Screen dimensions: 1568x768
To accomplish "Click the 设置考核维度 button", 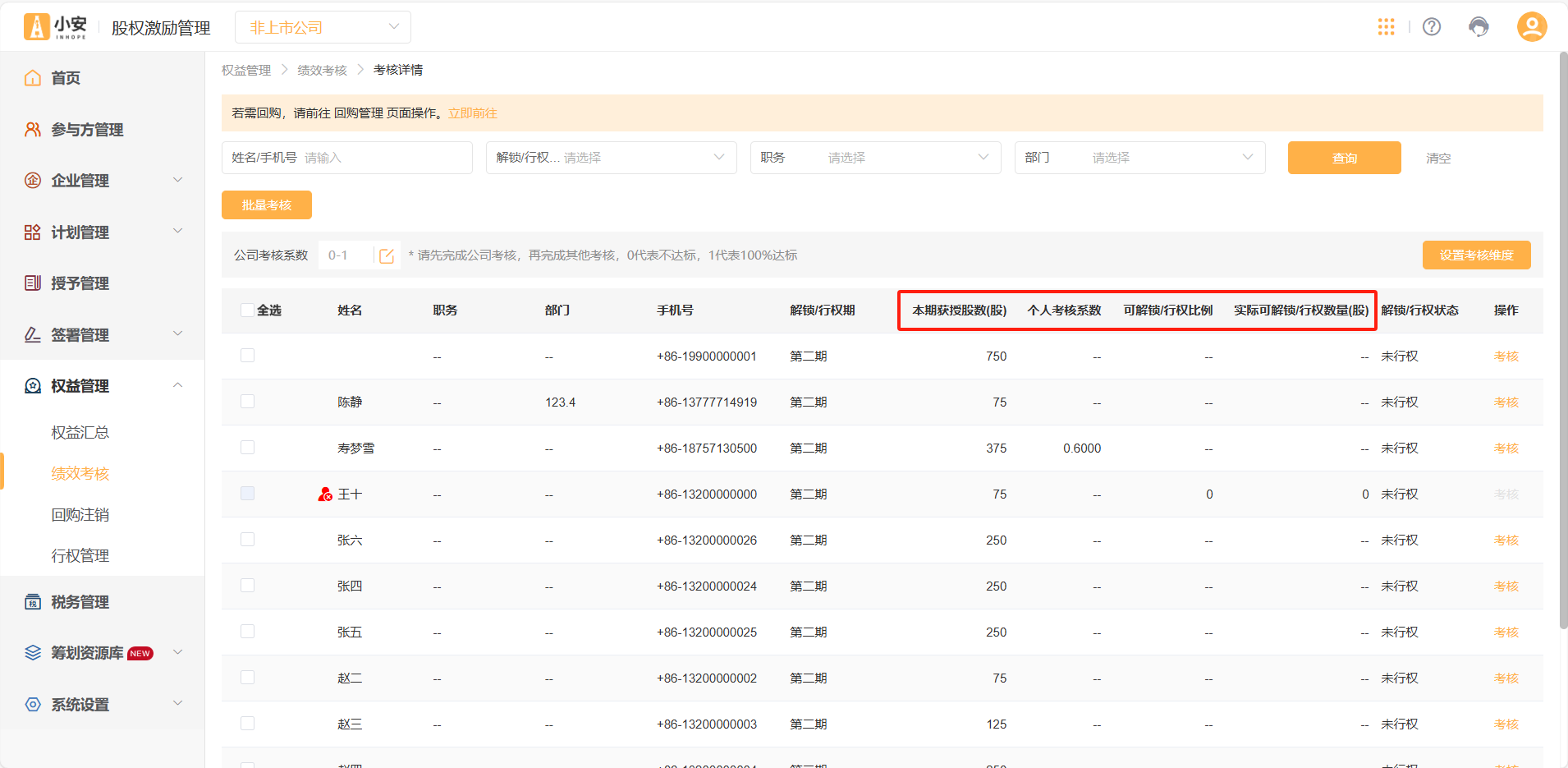I will (1476, 255).
